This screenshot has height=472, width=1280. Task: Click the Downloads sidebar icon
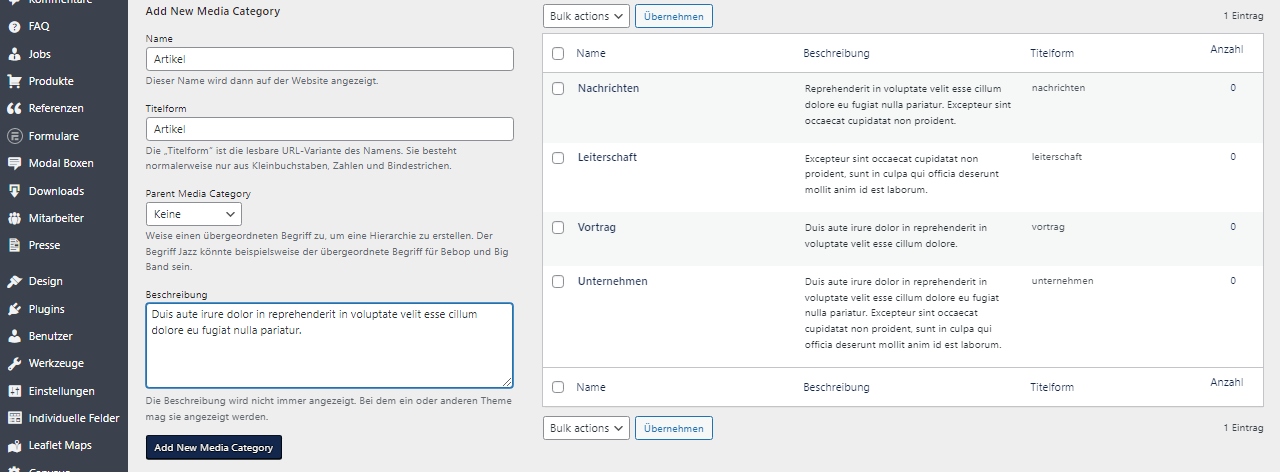click(x=15, y=191)
